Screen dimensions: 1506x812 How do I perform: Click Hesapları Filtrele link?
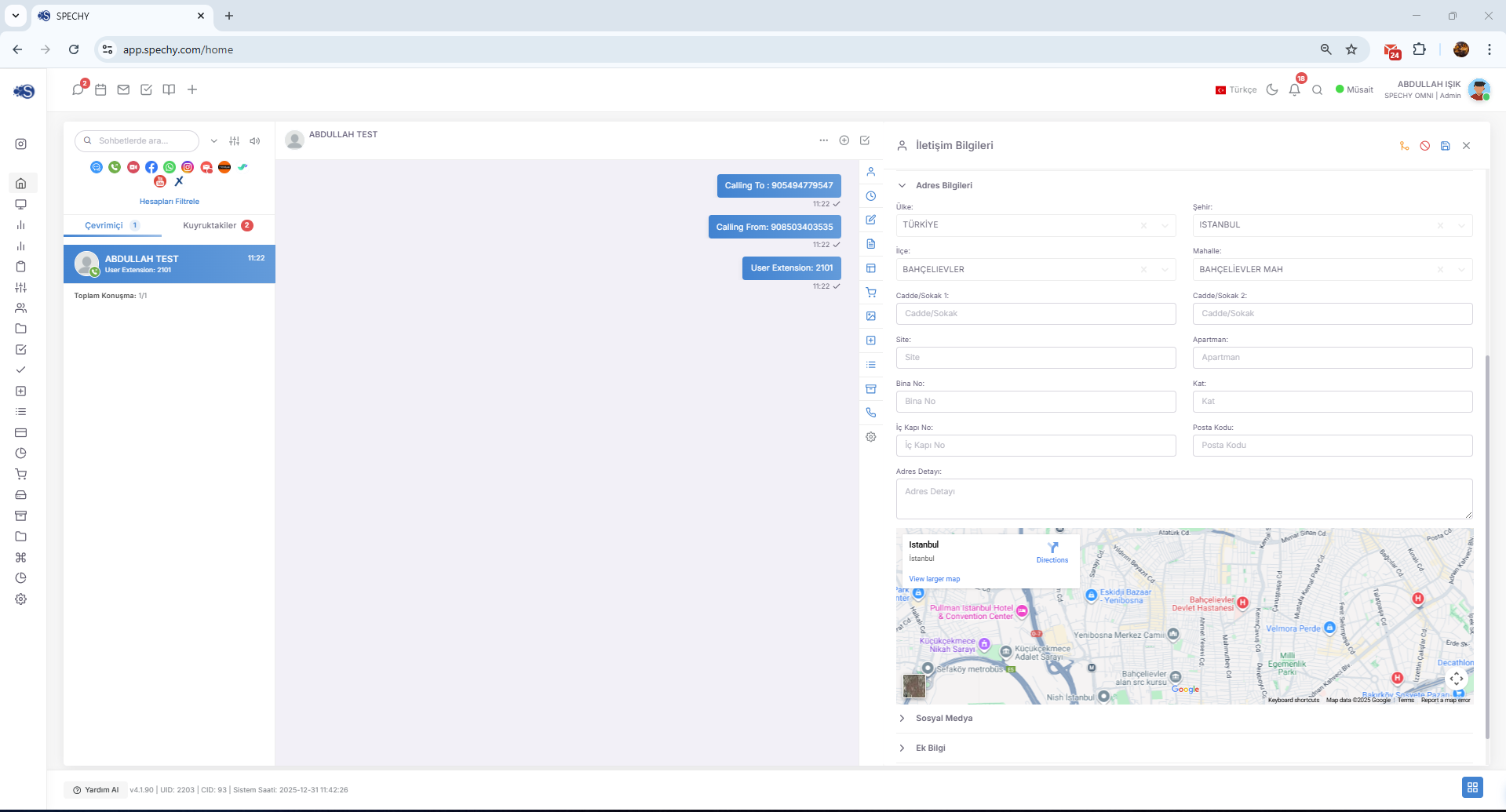170,202
